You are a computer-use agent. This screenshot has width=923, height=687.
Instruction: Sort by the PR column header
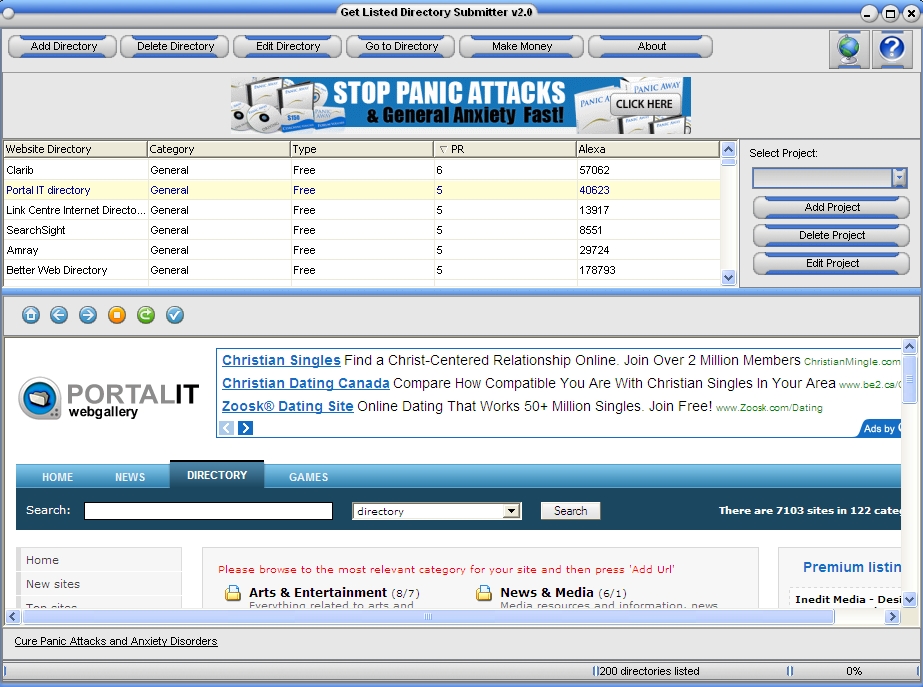(x=504, y=150)
